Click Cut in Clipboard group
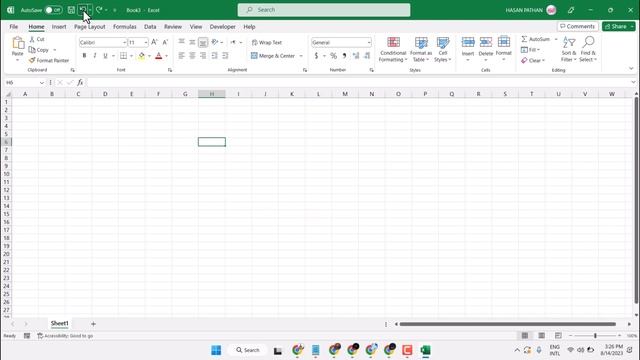This screenshot has height=360, width=640. pos(37,39)
